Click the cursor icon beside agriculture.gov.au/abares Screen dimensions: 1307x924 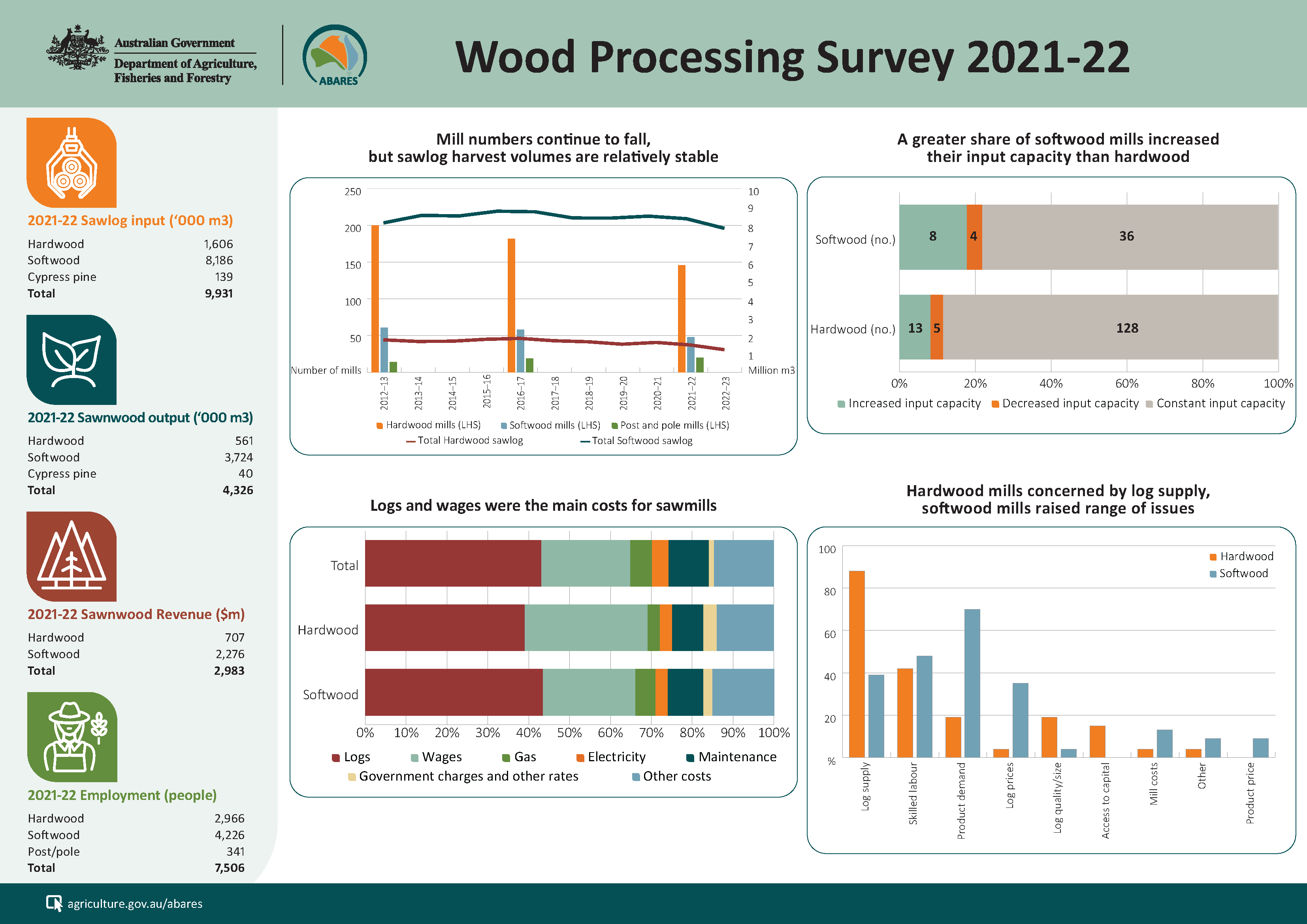pos(54,903)
